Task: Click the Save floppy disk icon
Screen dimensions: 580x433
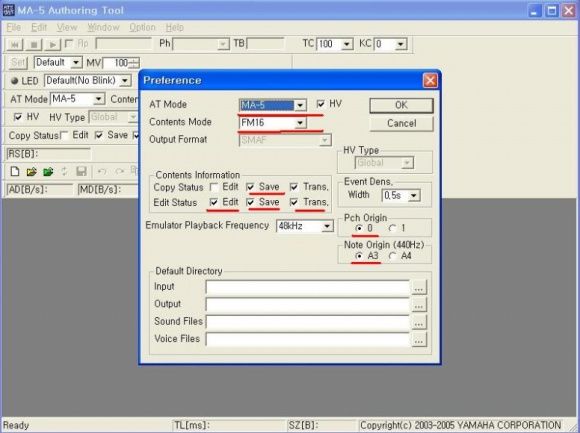Action: pos(81,171)
